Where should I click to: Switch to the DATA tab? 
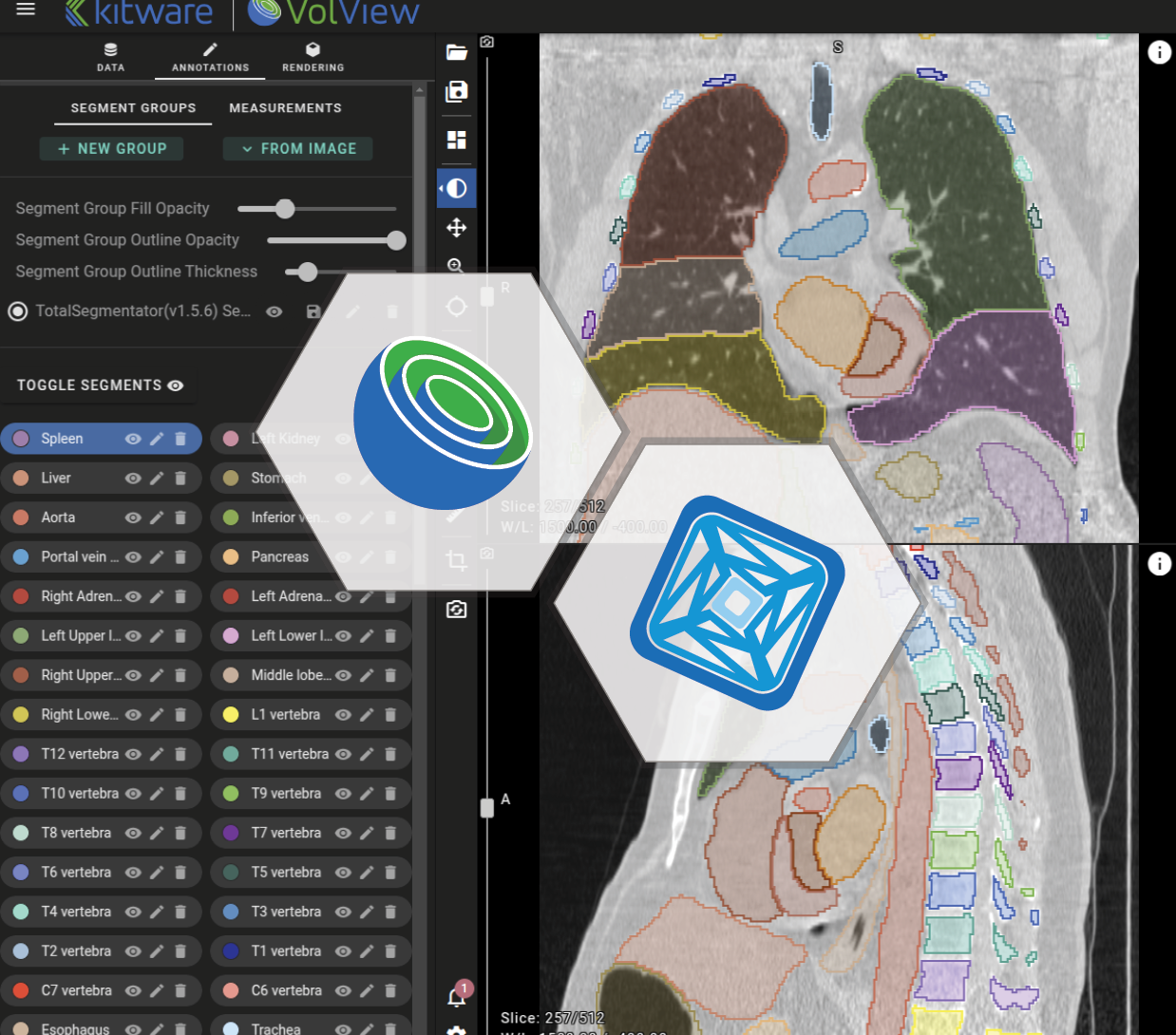tap(110, 57)
